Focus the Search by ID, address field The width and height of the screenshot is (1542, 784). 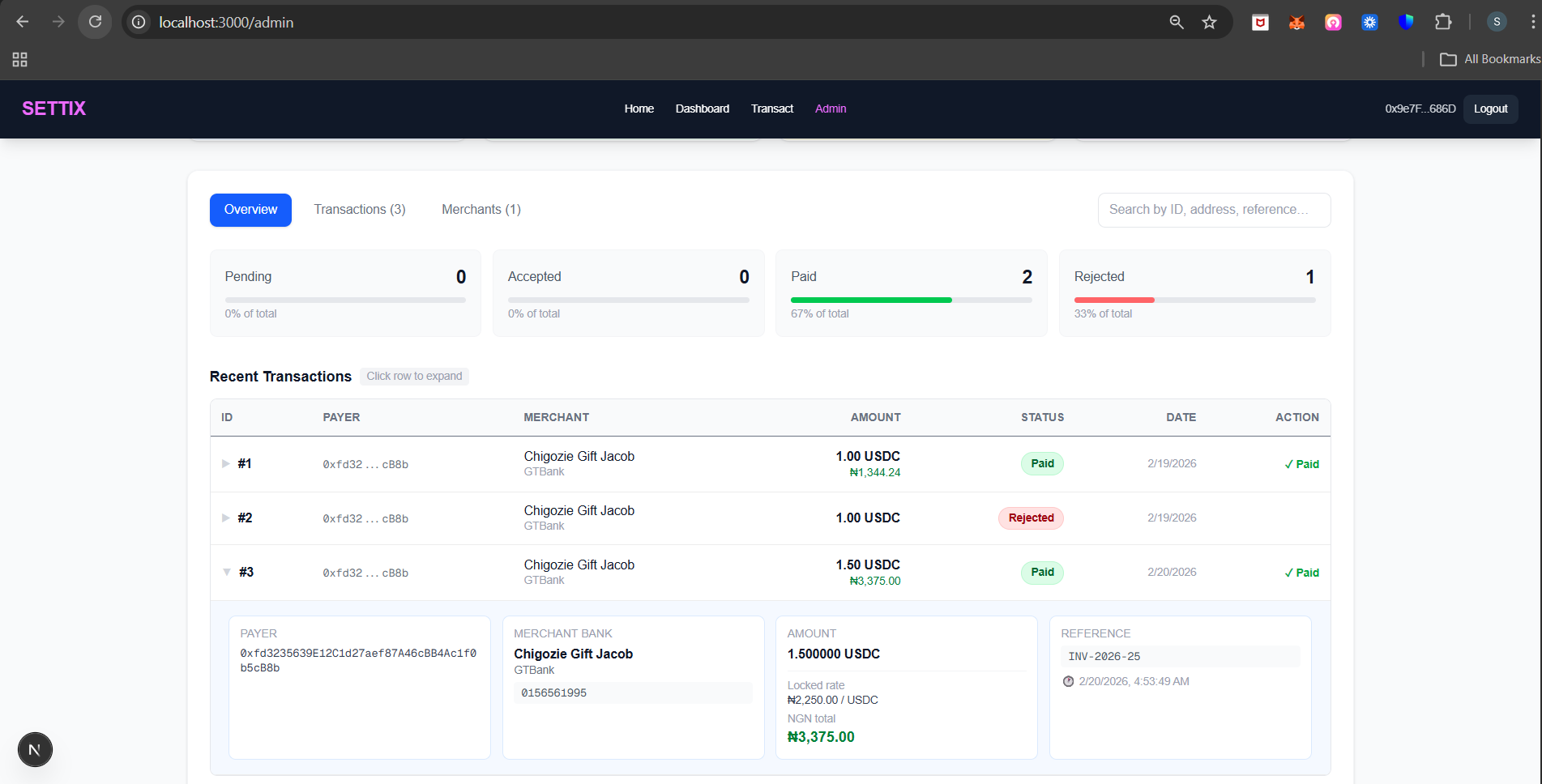click(1213, 210)
